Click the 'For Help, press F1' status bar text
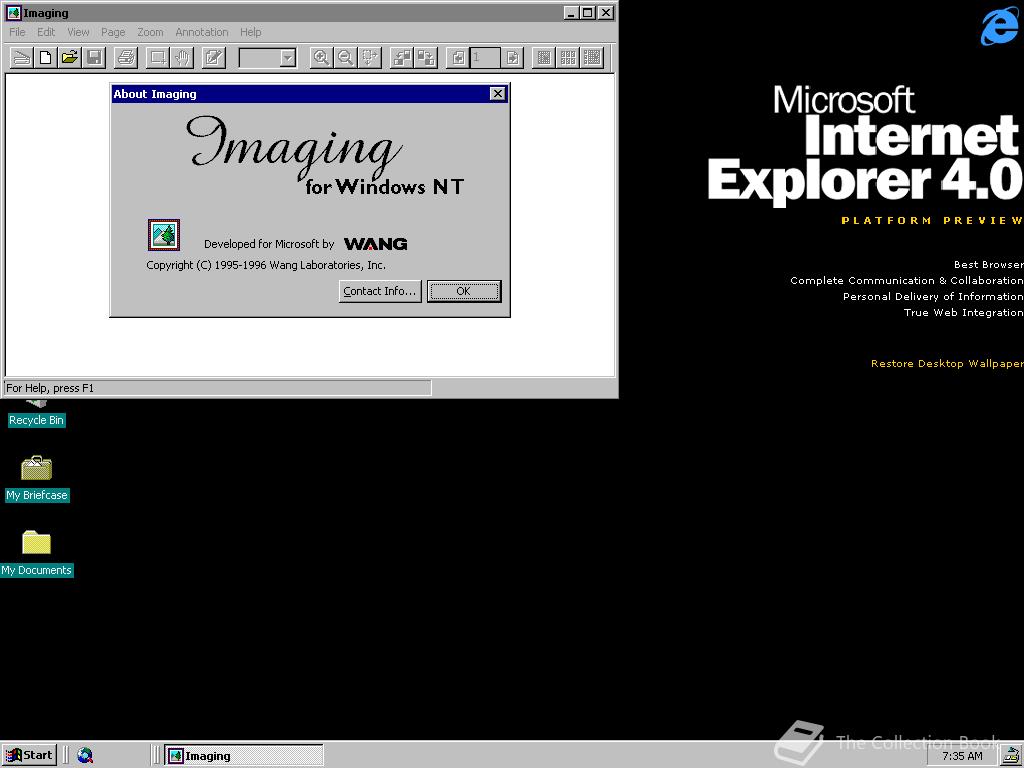1024x768 pixels. pyautogui.click(x=50, y=388)
